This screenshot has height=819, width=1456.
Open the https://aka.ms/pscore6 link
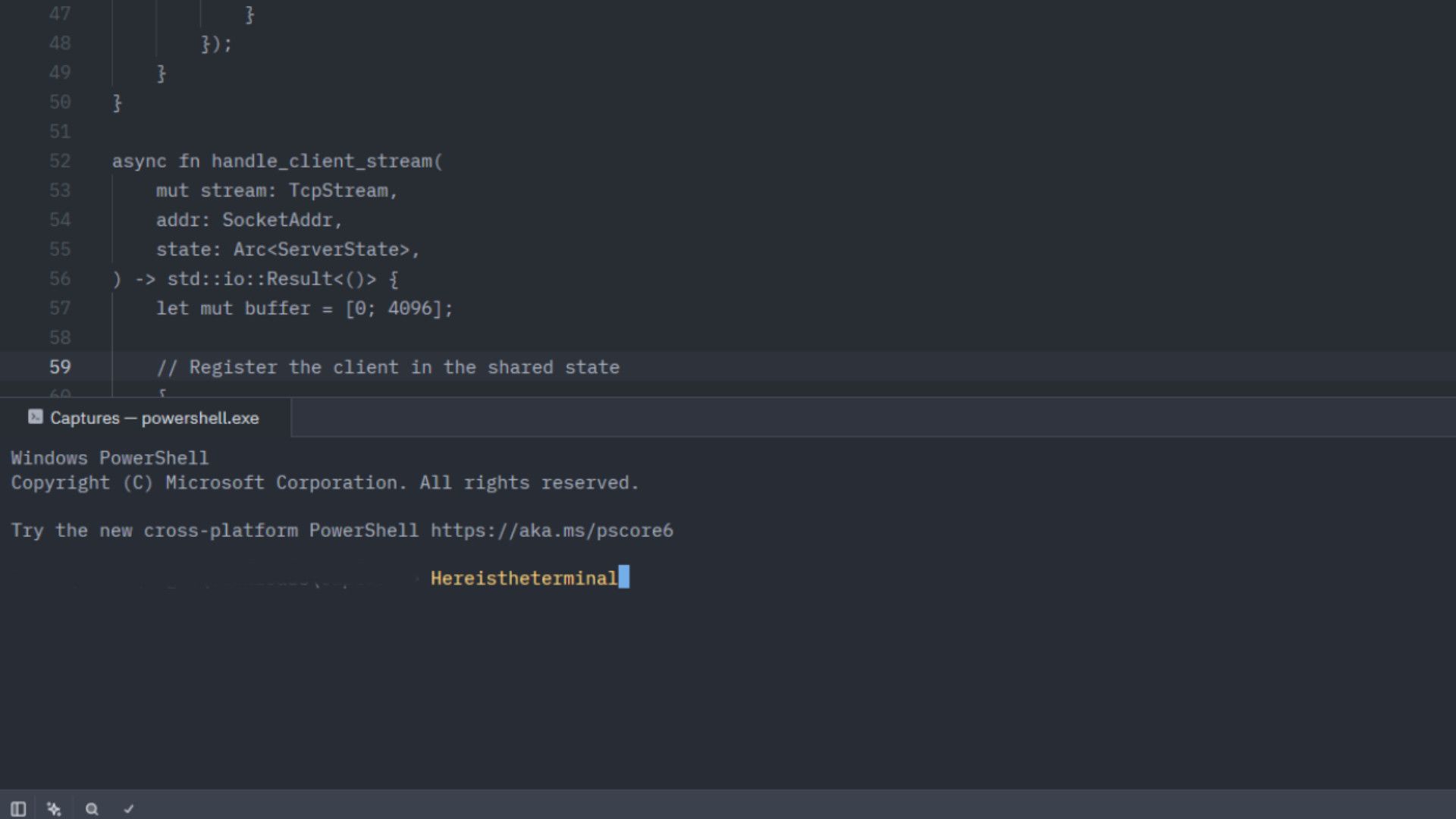click(551, 531)
